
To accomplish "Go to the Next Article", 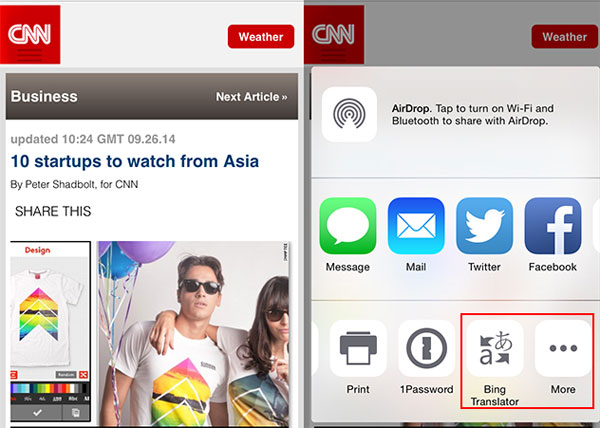I will (251, 97).
